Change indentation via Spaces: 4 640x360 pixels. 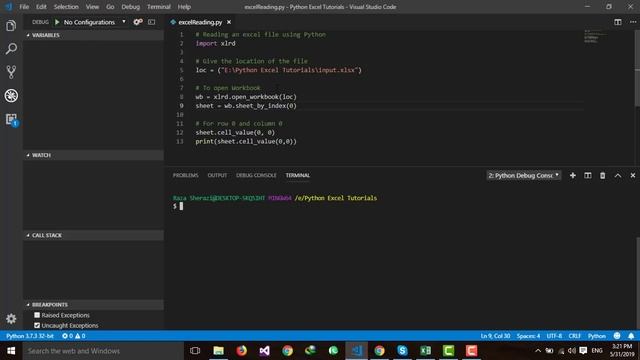[x=528, y=336]
